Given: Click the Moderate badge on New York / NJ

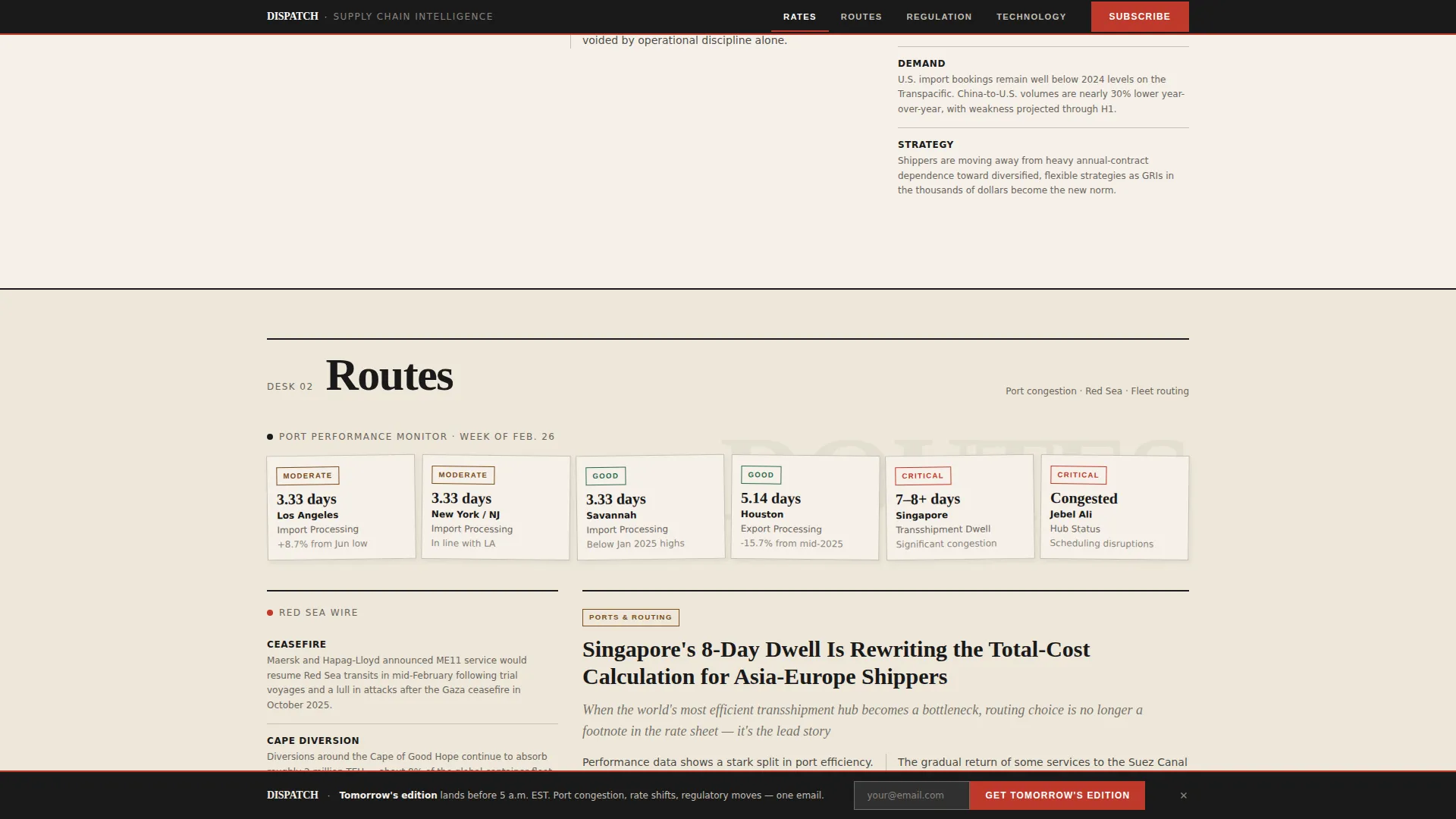Looking at the screenshot, I should tap(463, 475).
